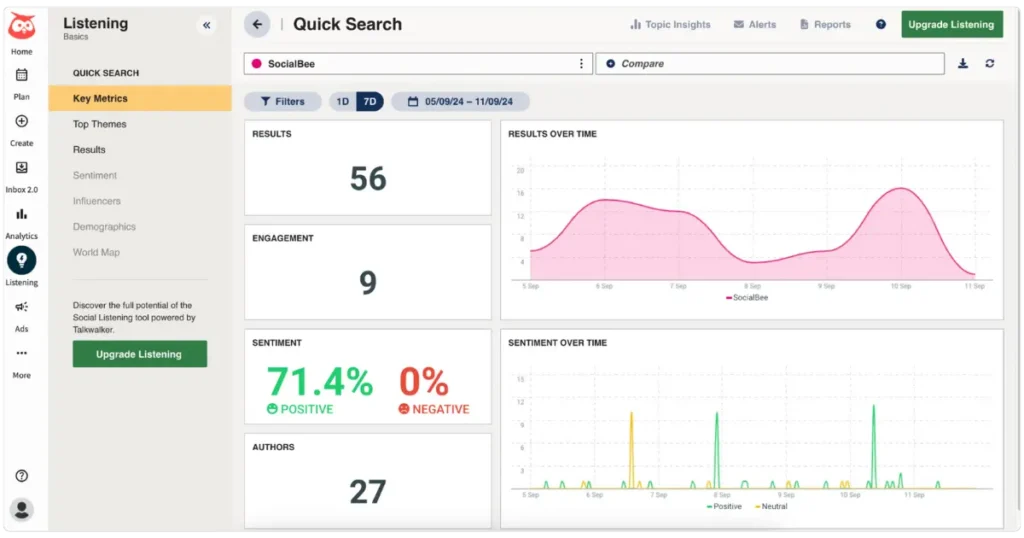Click the Engagement value 9
The width and height of the screenshot is (1024, 538).
point(368,282)
